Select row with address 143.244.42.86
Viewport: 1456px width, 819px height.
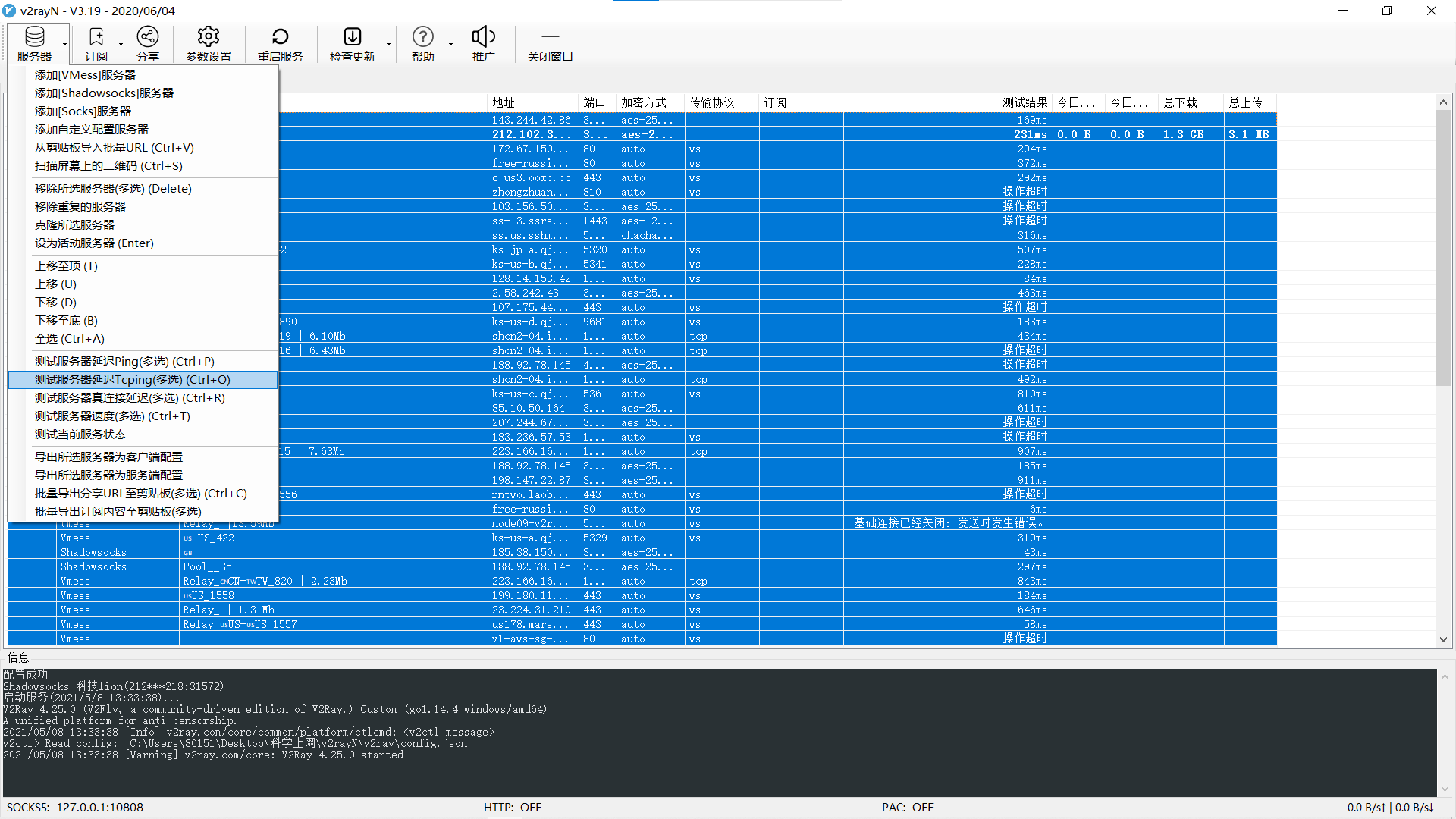pyautogui.click(x=642, y=120)
